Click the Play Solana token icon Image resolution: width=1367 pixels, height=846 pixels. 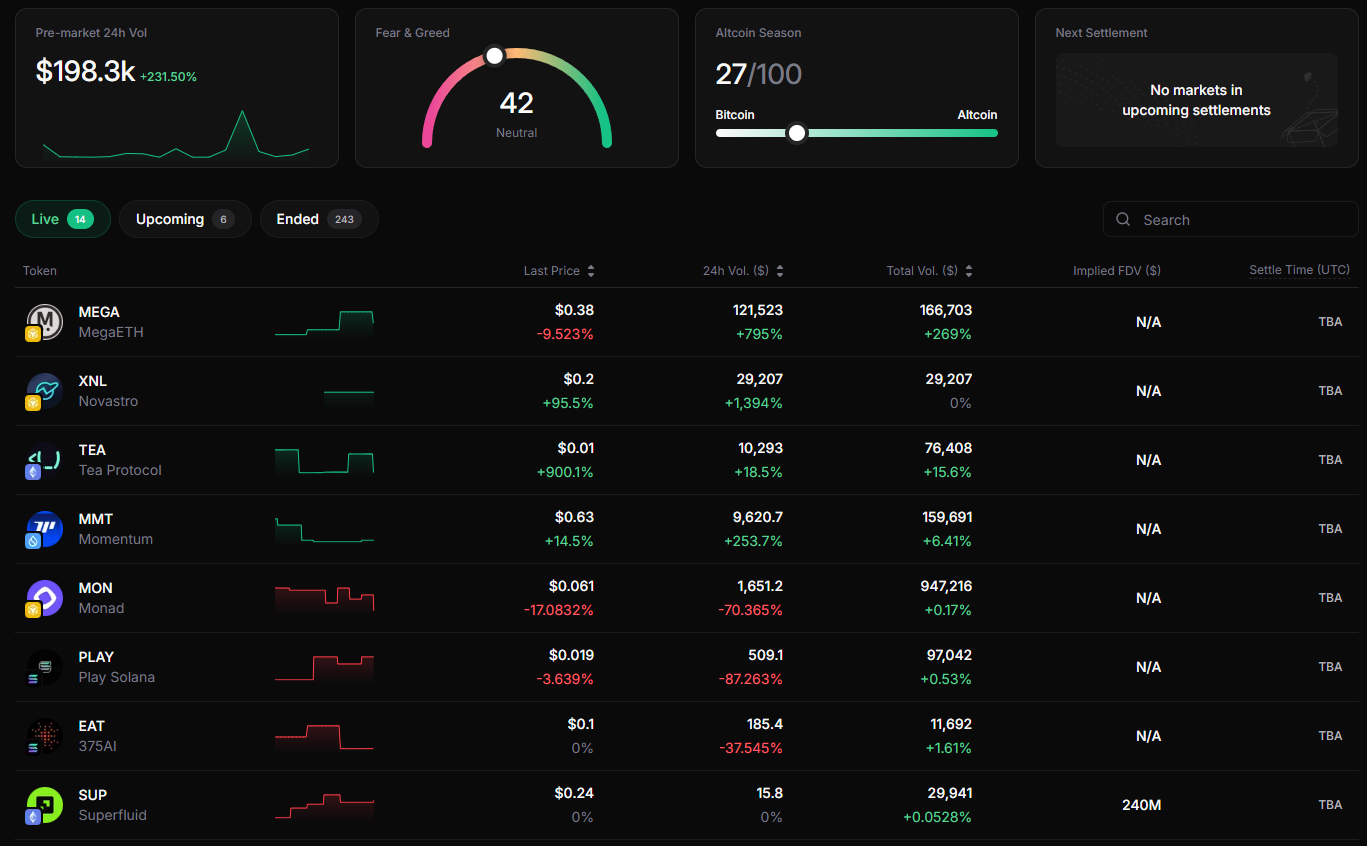[x=44, y=666]
